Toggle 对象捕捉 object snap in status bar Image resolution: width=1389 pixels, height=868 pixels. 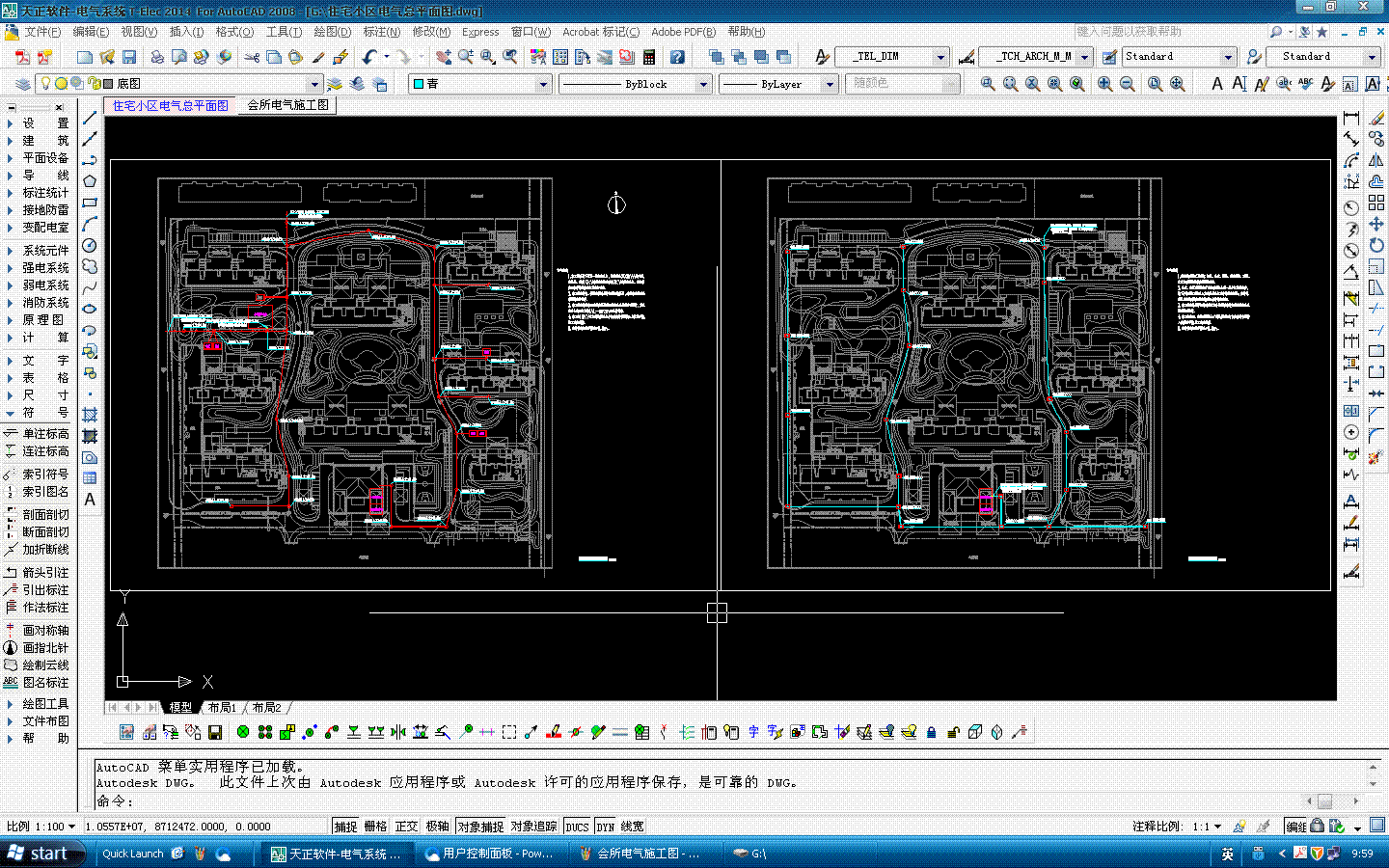(x=480, y=827)
